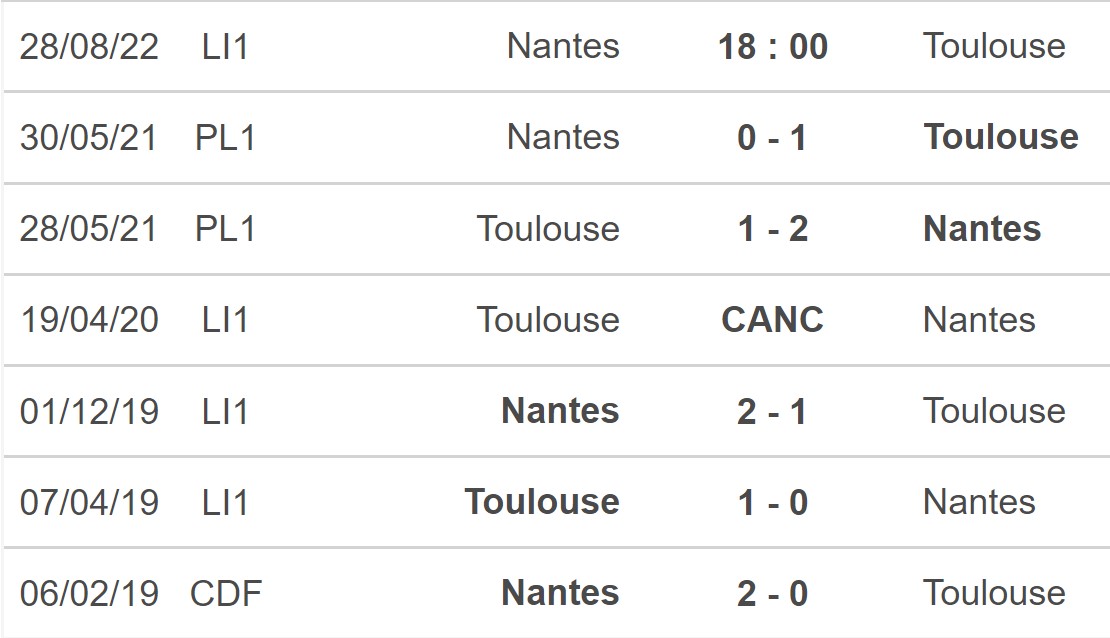Select the 01/12/19 match date
Viewport: 1110px width, 638px height.
[x=89, y=411]
